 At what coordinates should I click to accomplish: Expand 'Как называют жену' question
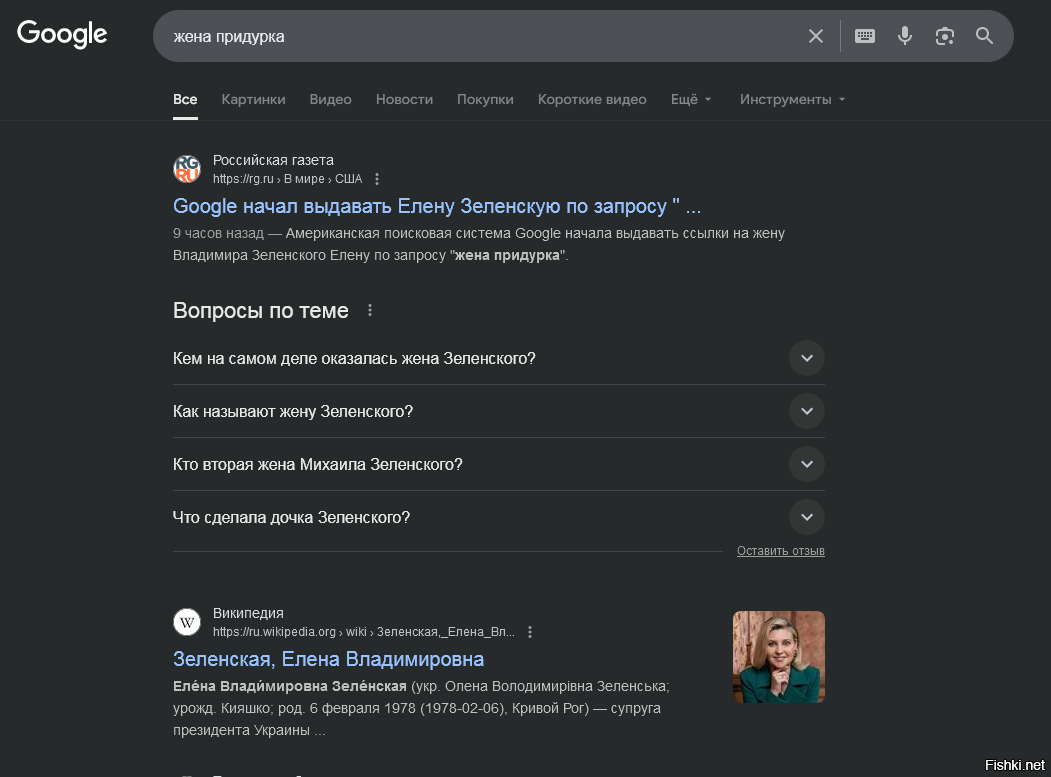(x=806, y=411)
